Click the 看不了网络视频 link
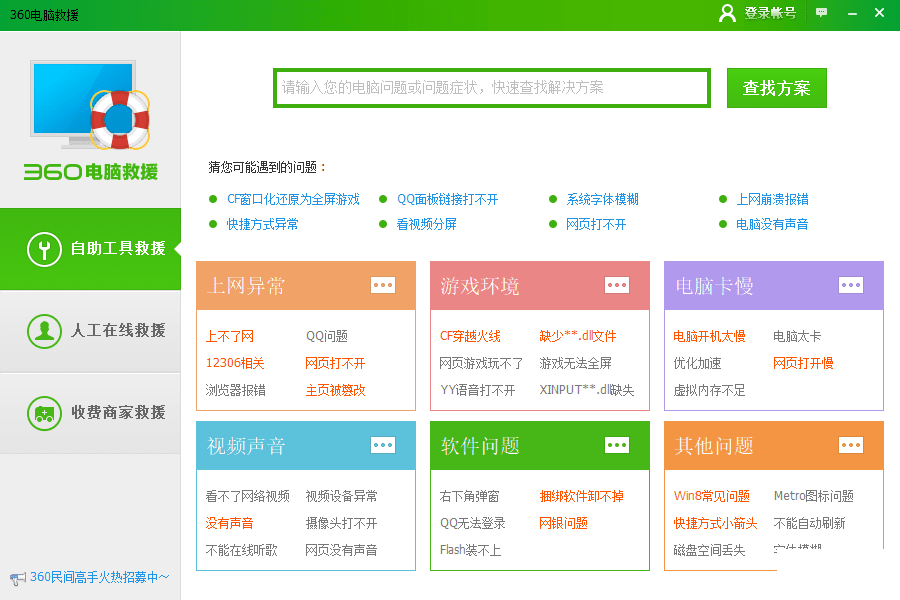Image resolution: width=900 pixels, height=600 pixels. coord(247,496)
